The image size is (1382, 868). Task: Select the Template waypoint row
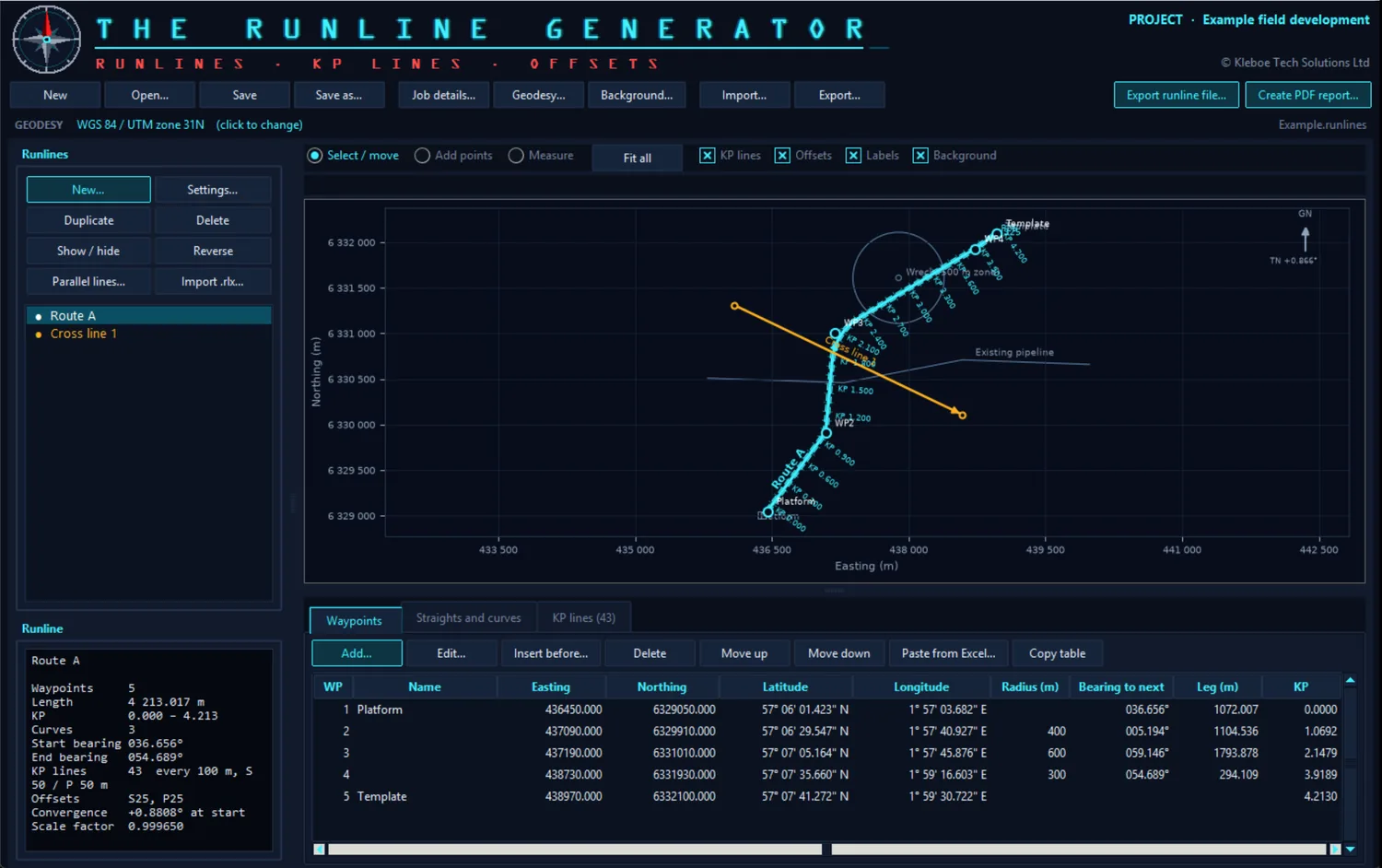[x=827, y=796]
